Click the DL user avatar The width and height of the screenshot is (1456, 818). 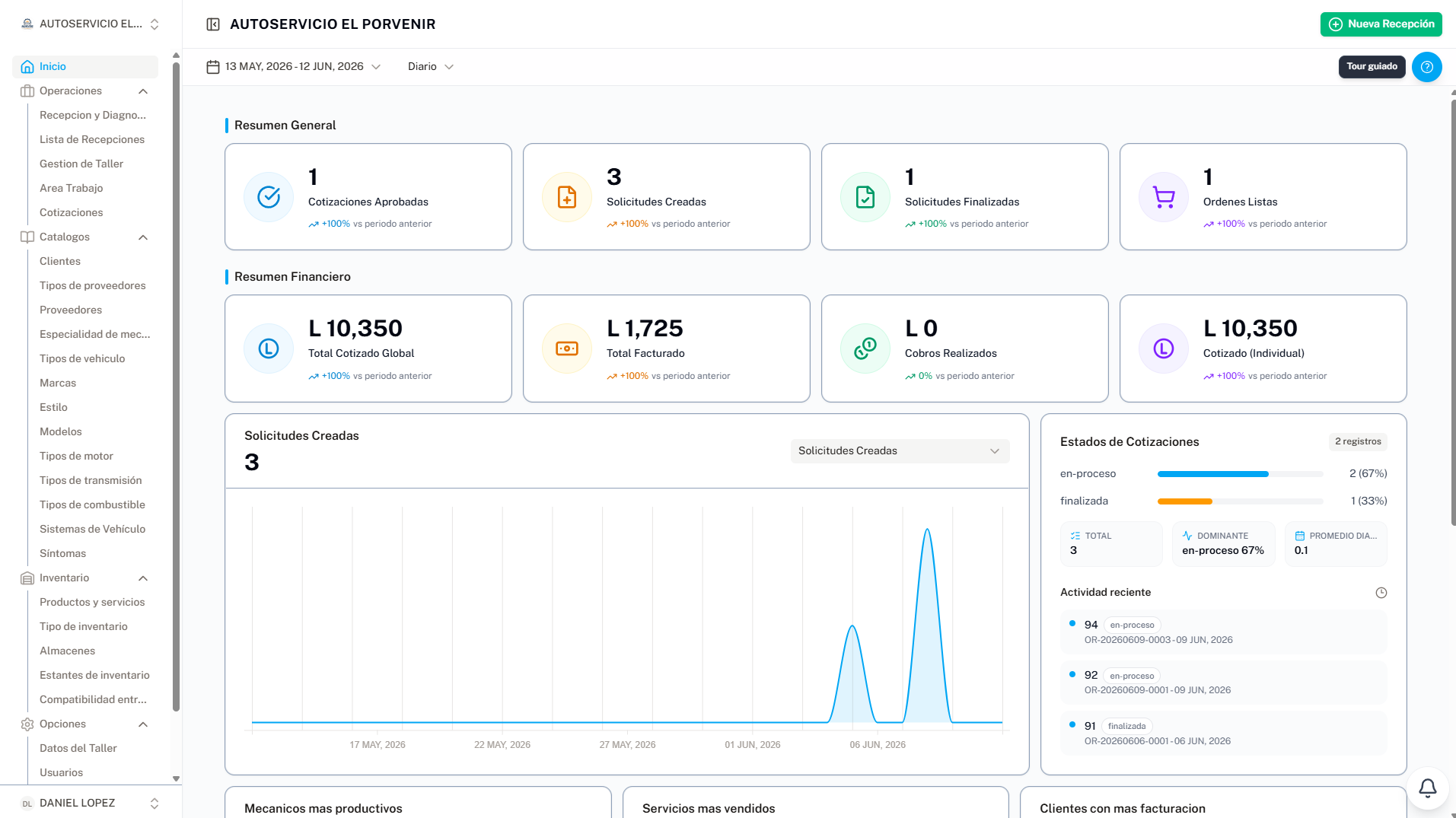point(27,804)
